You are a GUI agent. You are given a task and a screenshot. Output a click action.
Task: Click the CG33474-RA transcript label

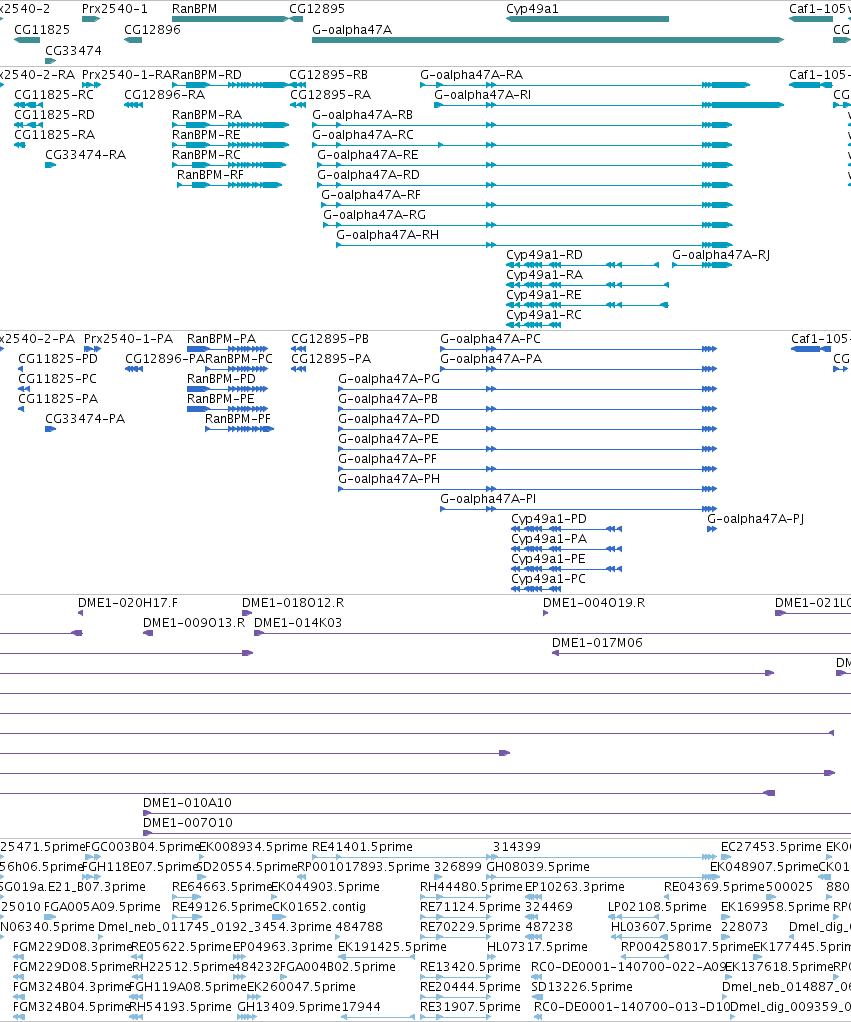click(x=85, y=154)
